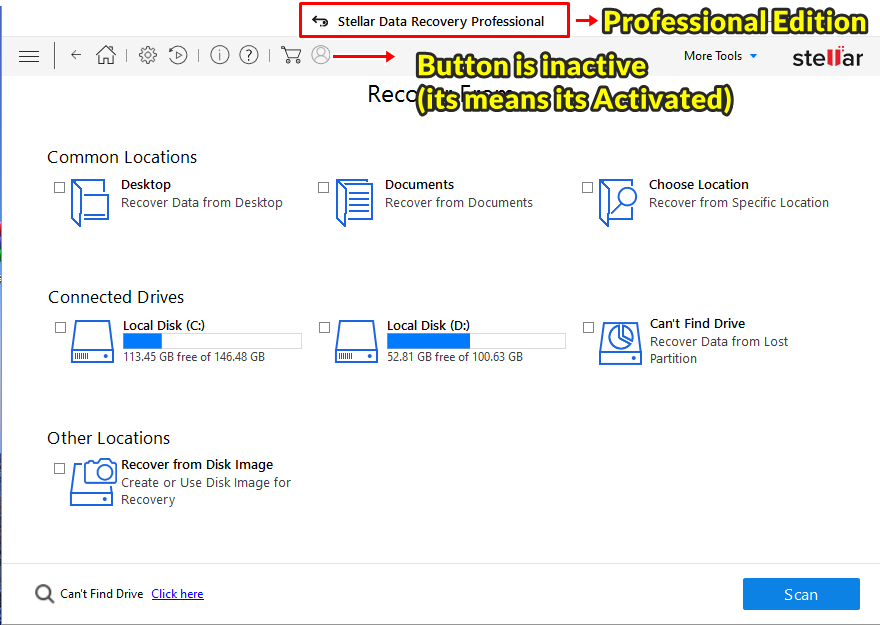This screenshot has width=880, height=625.
Task: Click the Local Disk (D:) label
Action: (x=428, y=325)
